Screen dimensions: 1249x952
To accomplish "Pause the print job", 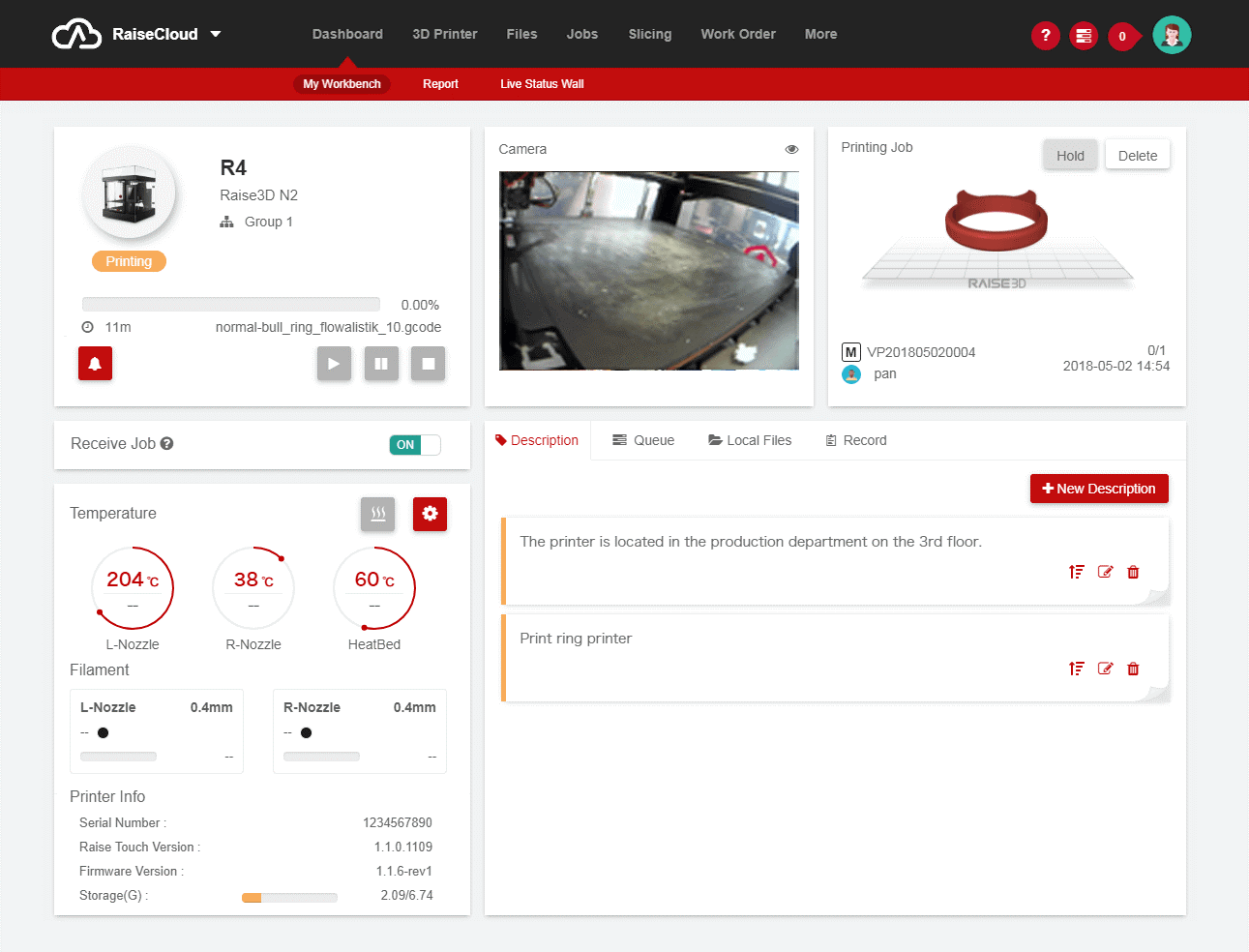I will click(x=381, y=364).
